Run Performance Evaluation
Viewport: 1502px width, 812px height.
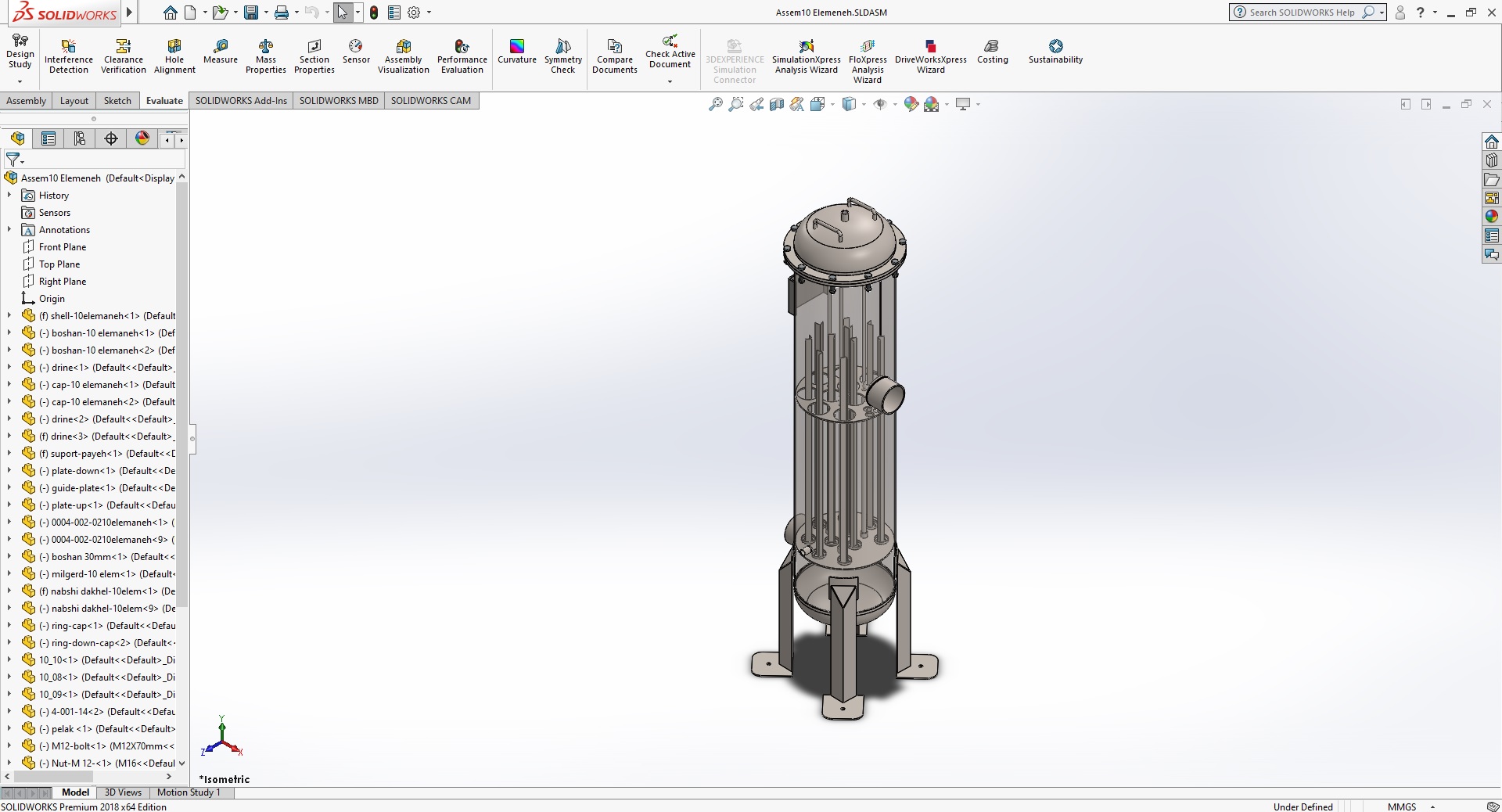point(462,56)
